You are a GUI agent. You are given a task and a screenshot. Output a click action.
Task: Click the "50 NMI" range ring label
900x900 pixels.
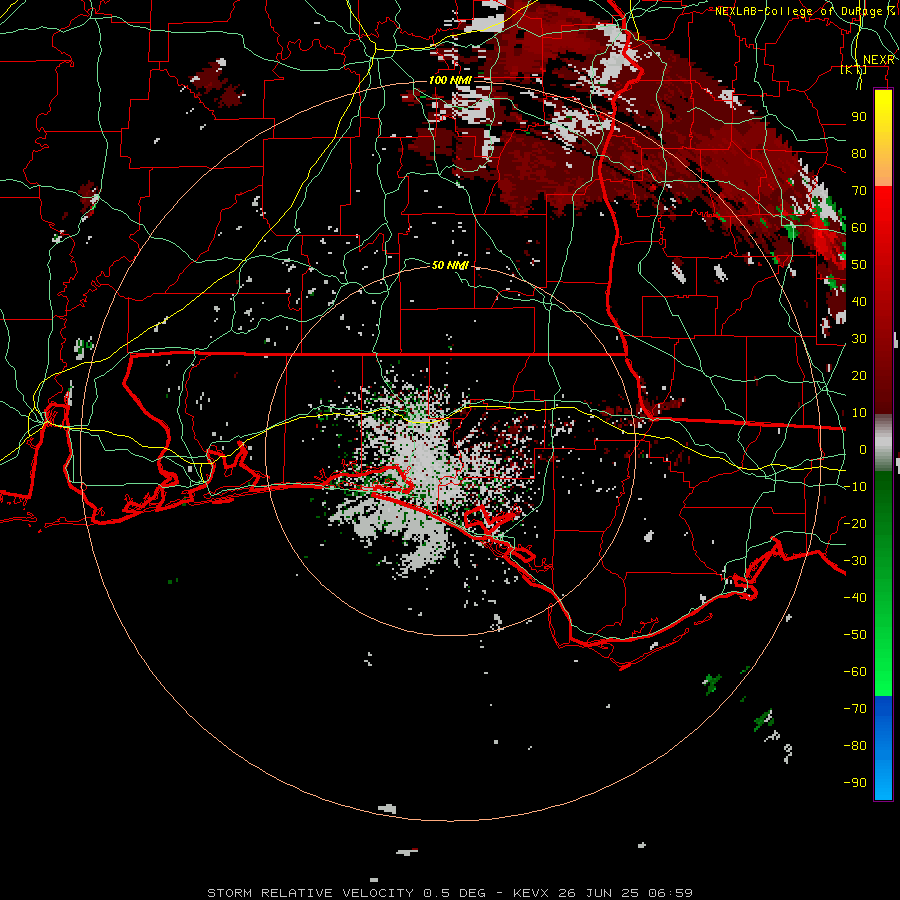(x=450, y=265)
